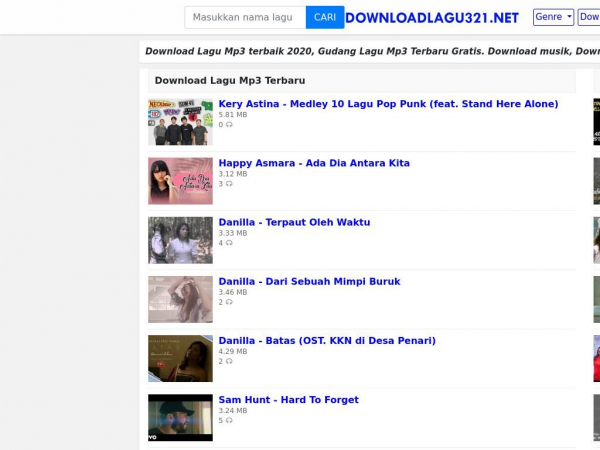Click headphone listen icon under Happy Asmara
Image resolution: width=600 pixels, height=450 pixels.
(x=229, y=184)
